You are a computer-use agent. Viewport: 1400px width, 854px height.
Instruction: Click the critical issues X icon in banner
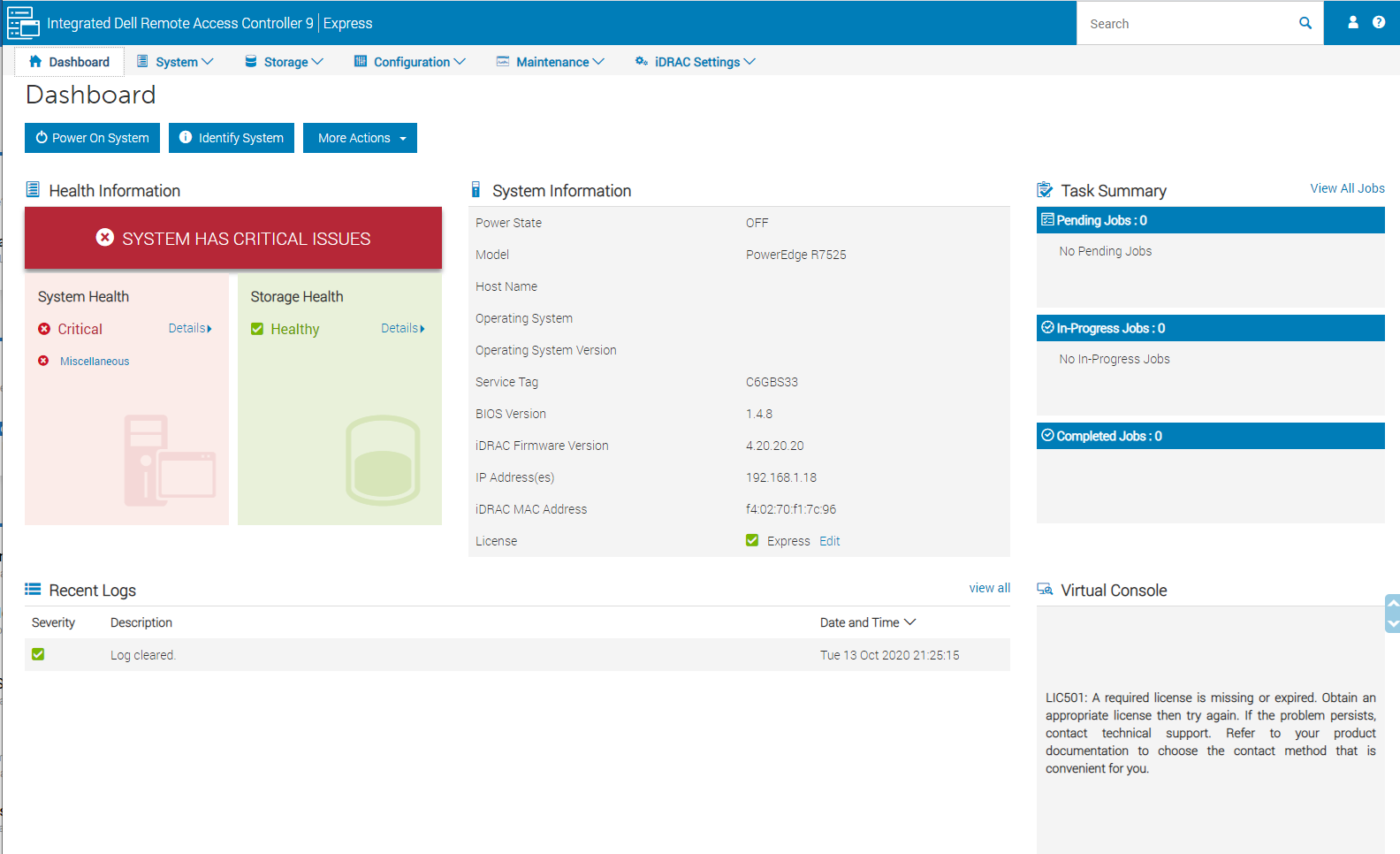pos(105,238)
